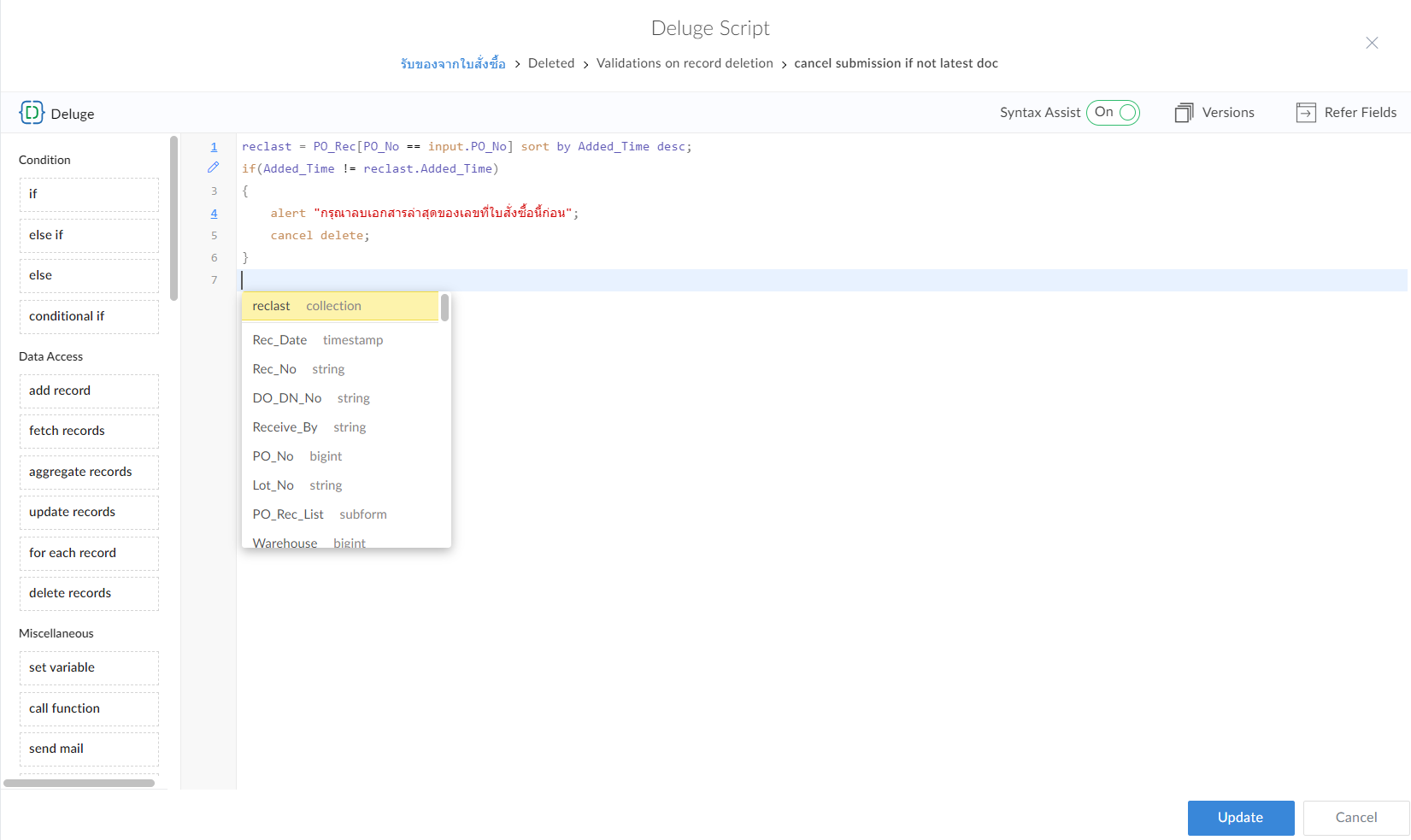This screenshot has height=840, width=1411.
Task: Click the Thai alert message string
Action: pyautogui.click(x=443, y=213)
